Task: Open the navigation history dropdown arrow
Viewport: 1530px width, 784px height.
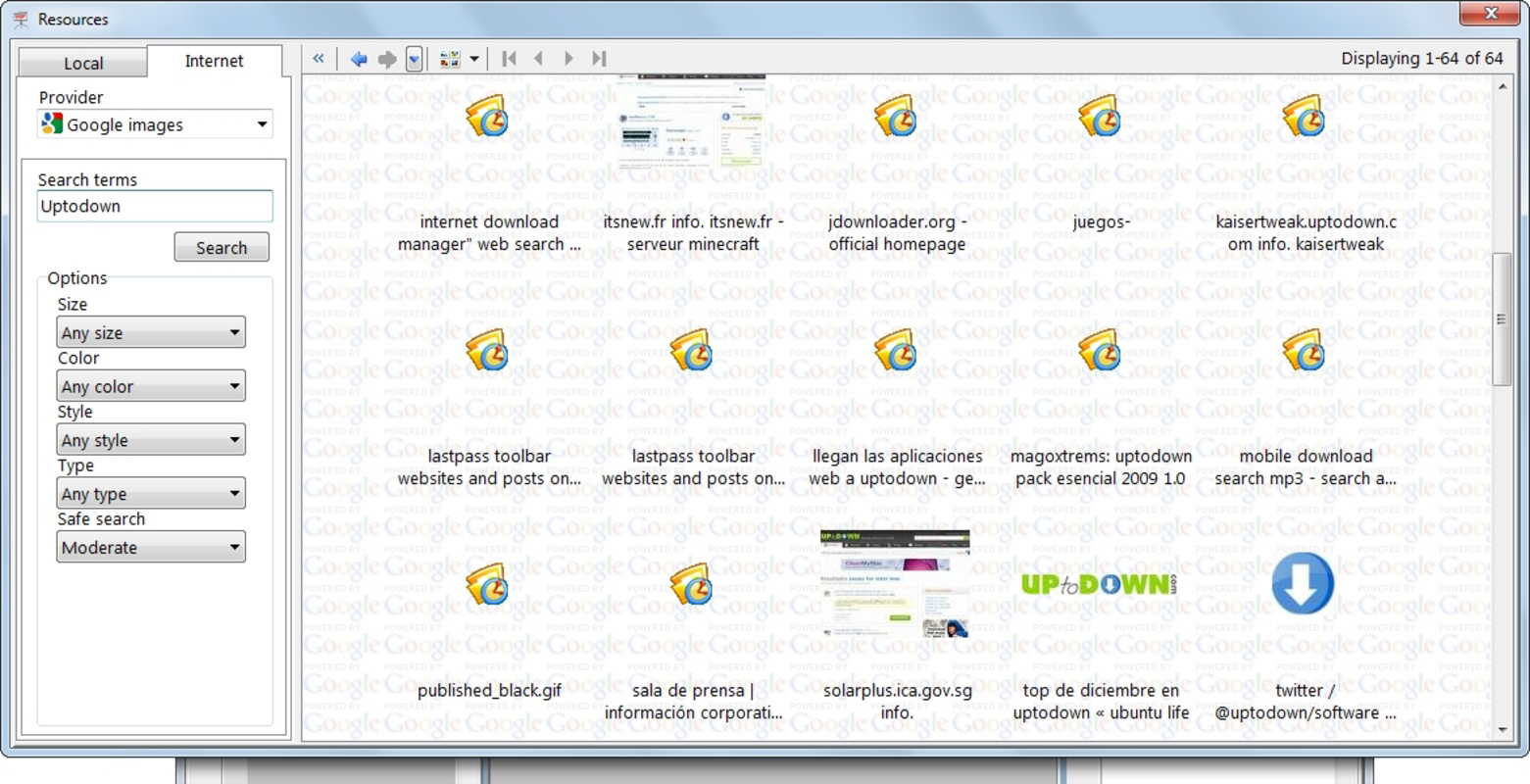Action: [414, 59]
